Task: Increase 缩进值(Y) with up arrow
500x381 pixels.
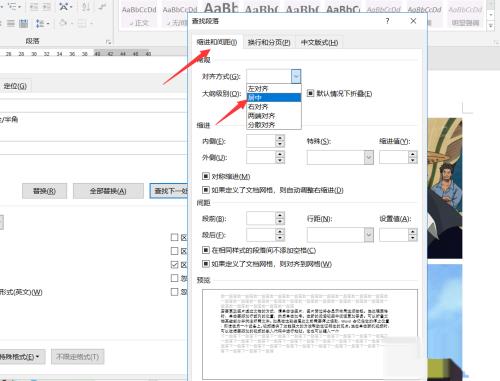Action: tap(413, 154)
